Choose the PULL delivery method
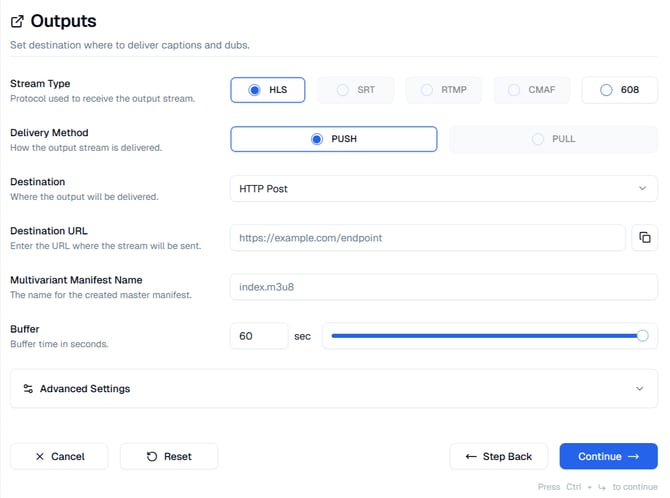The height and width of the screenshot is (498, 670). pyautogui.click(x=553, y=139)
